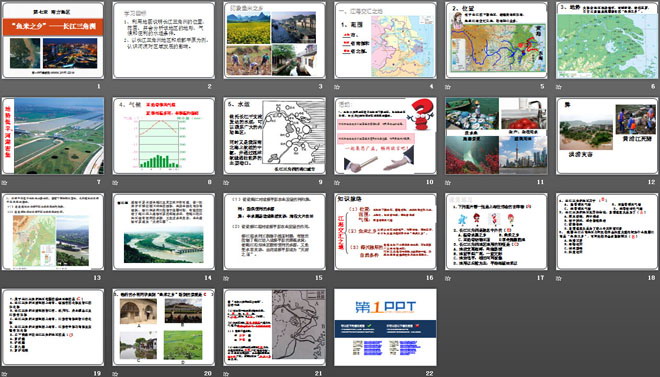
Task: Click the animation star icon under slide 4
Action: click(x=337, y=87)
